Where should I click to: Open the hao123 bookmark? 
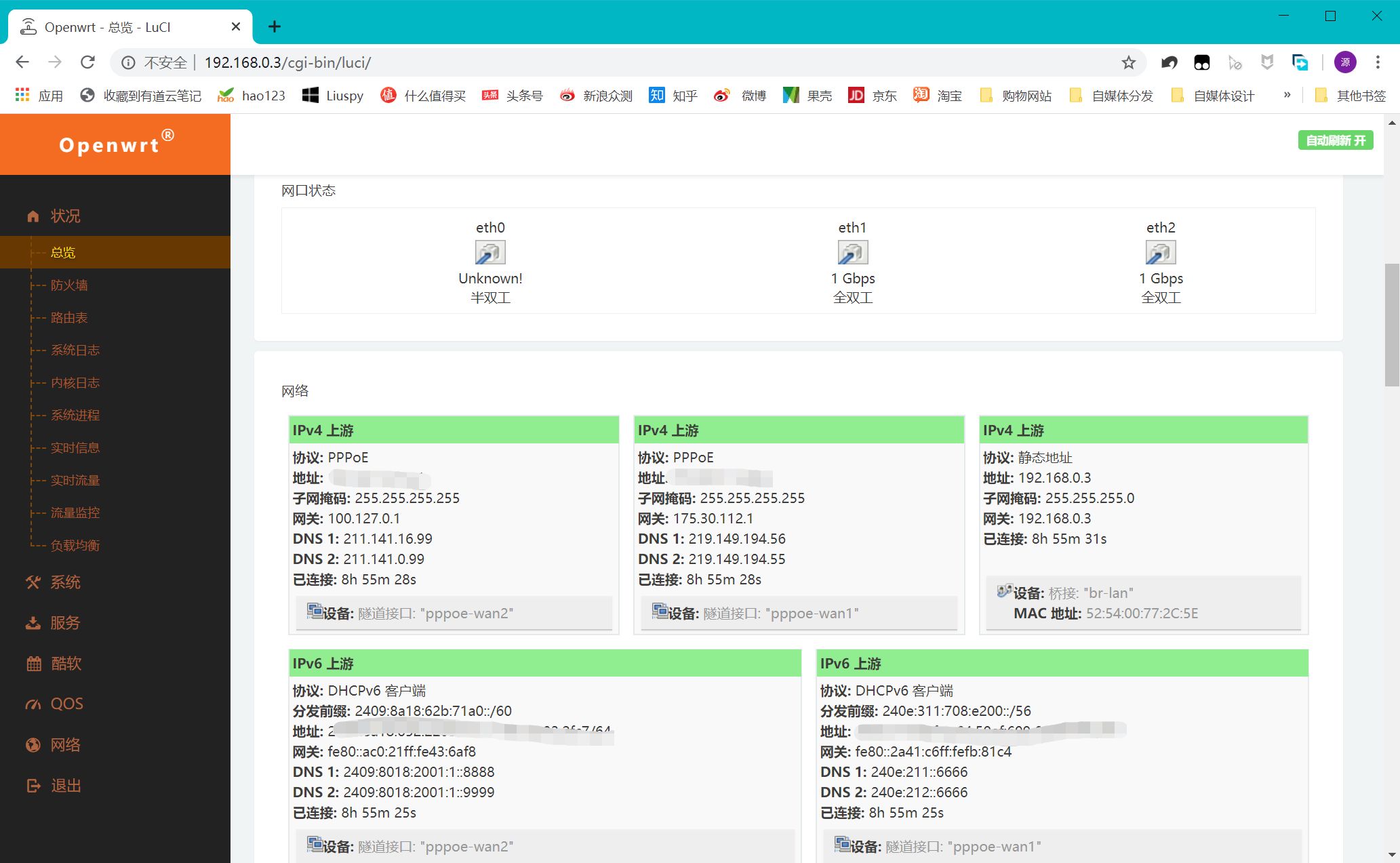252,96
